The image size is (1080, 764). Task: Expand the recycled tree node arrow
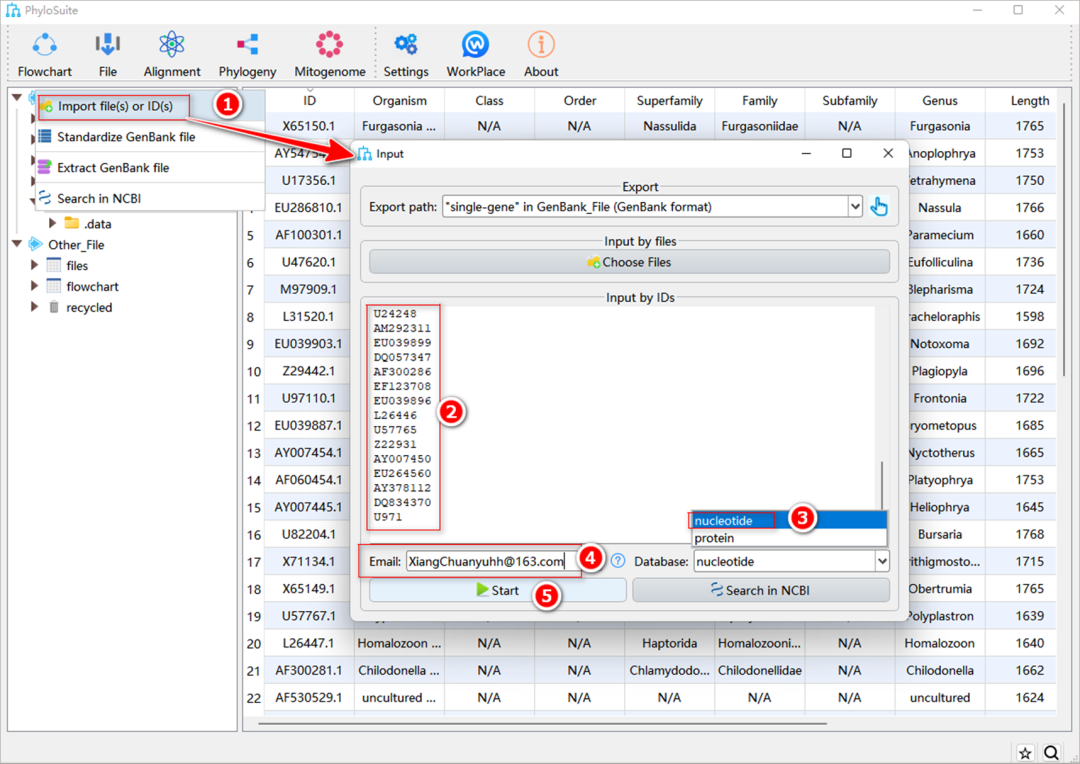pyautogui.click(x=34, y=307)
